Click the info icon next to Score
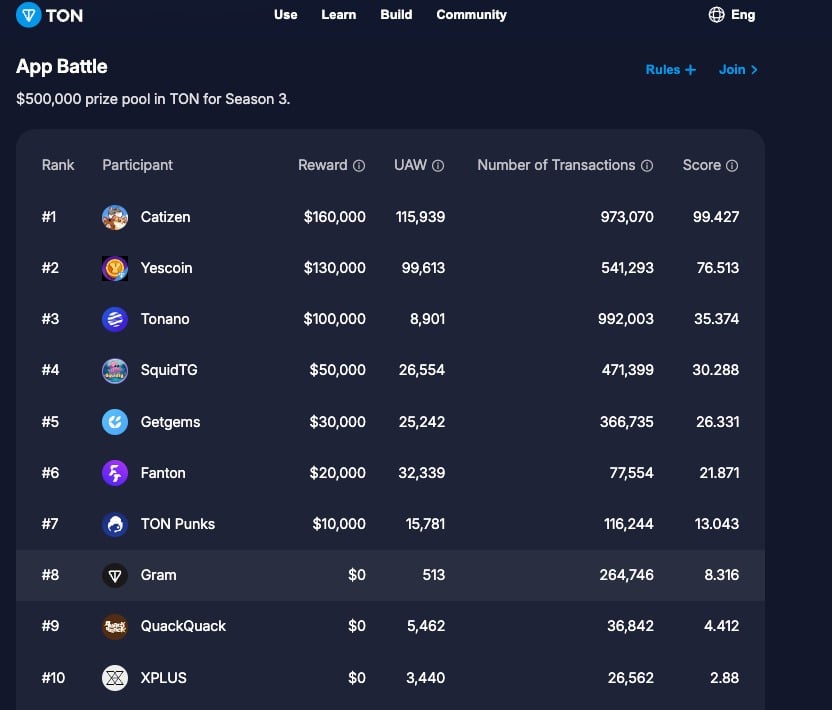The image size is (832, 710). [732, 166]
